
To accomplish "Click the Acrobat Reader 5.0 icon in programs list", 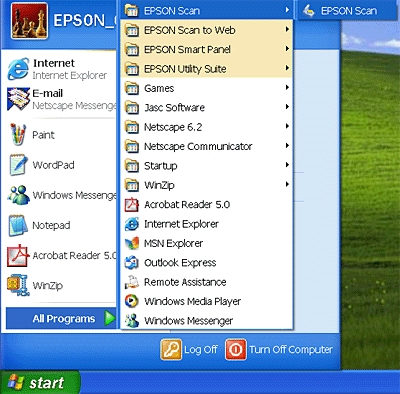I will click(132, 205).
